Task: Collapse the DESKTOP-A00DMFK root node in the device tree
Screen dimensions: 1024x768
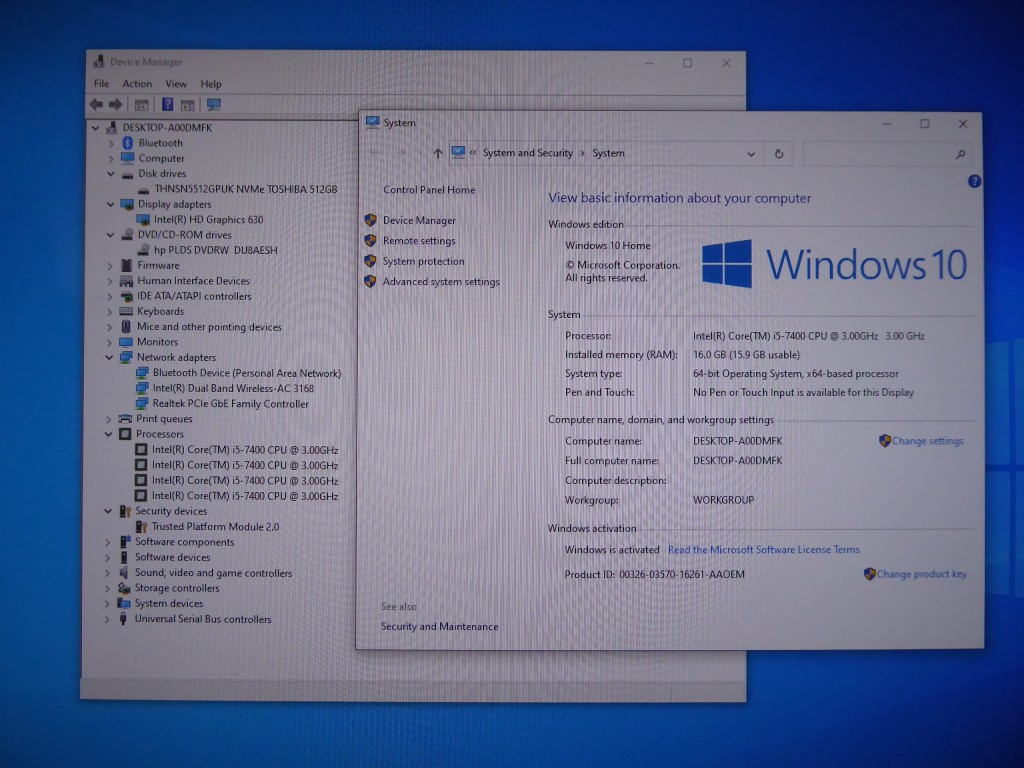Action: pos(96,128)
